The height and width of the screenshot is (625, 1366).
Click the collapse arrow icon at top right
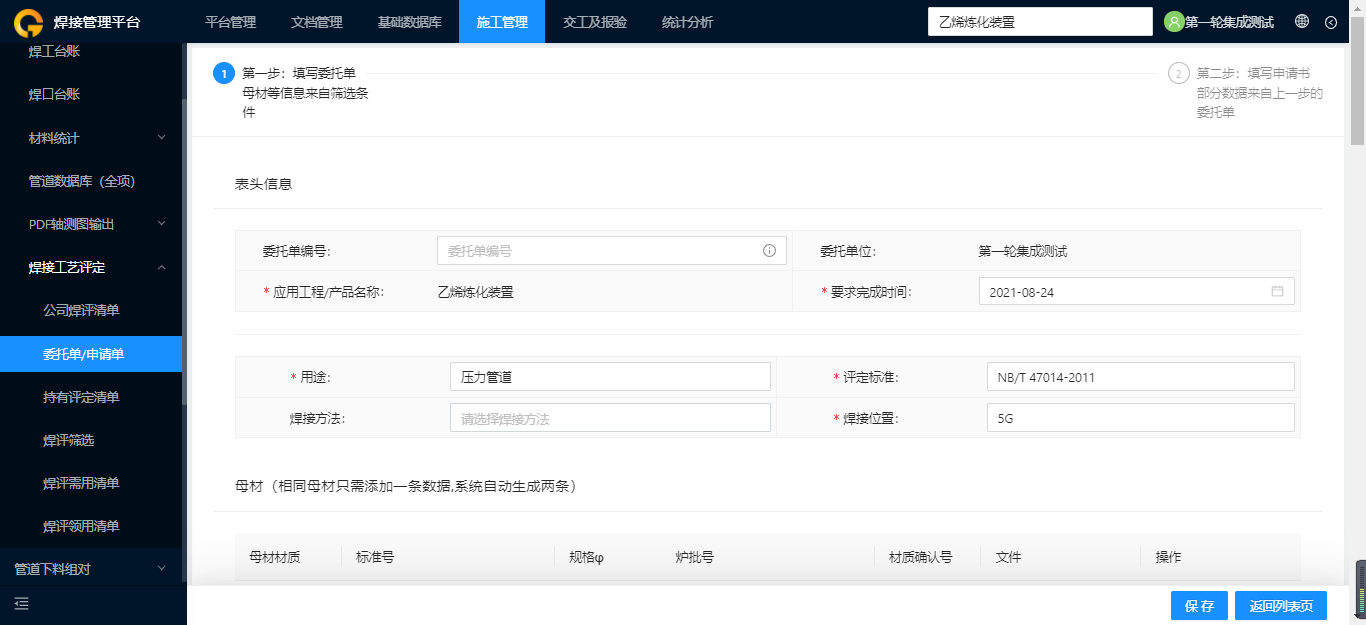(x=1331, y=22)
